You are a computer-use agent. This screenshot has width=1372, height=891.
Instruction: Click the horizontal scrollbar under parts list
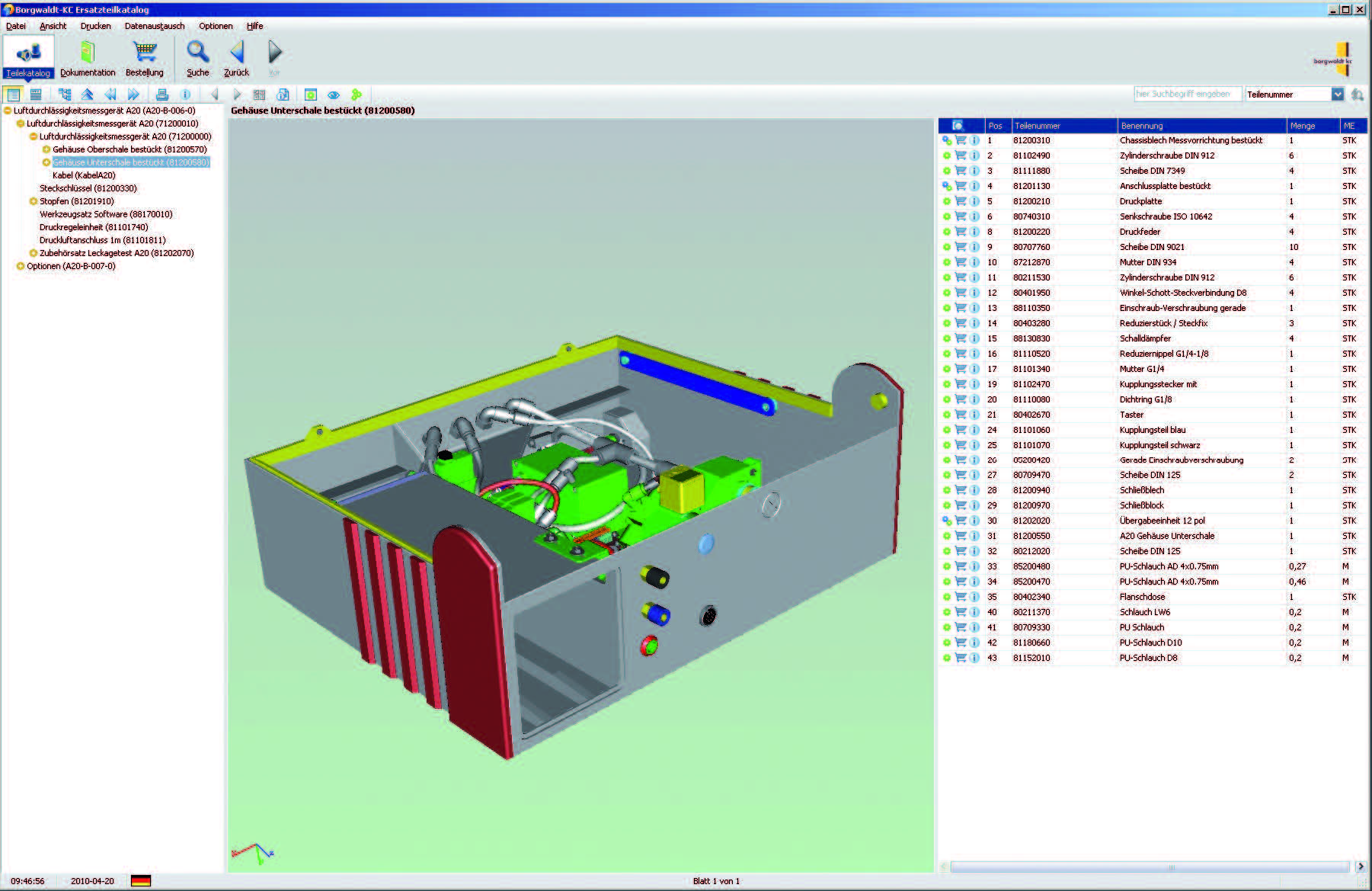1150,867
